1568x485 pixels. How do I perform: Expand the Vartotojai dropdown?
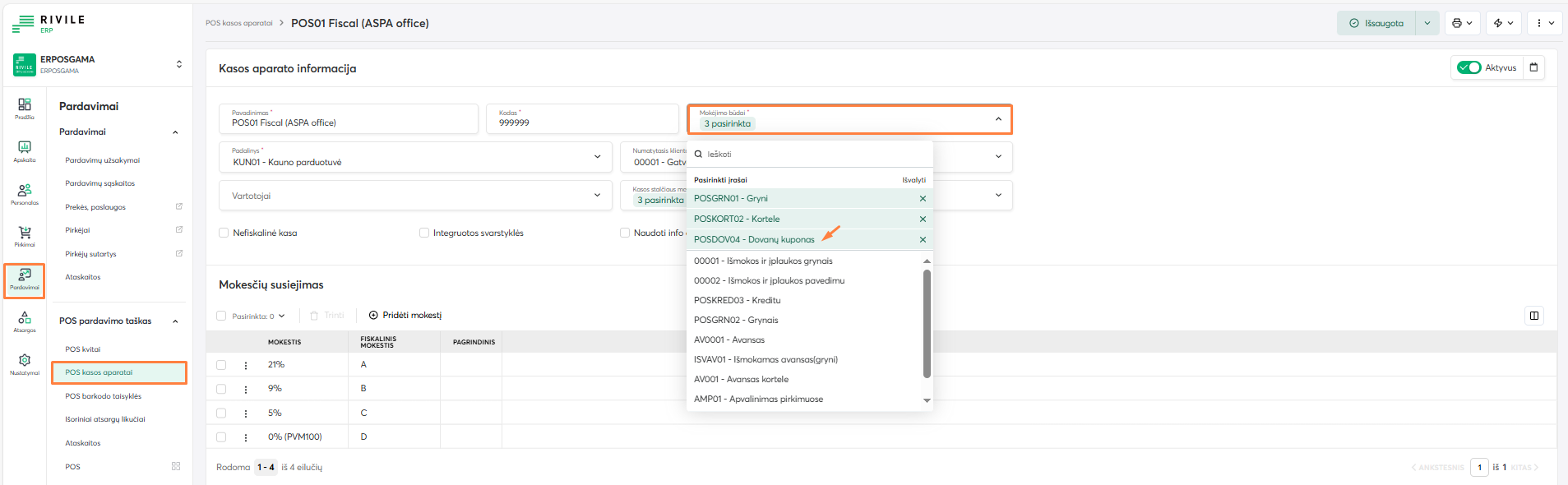pyautogui.click(x=415, y=196)
